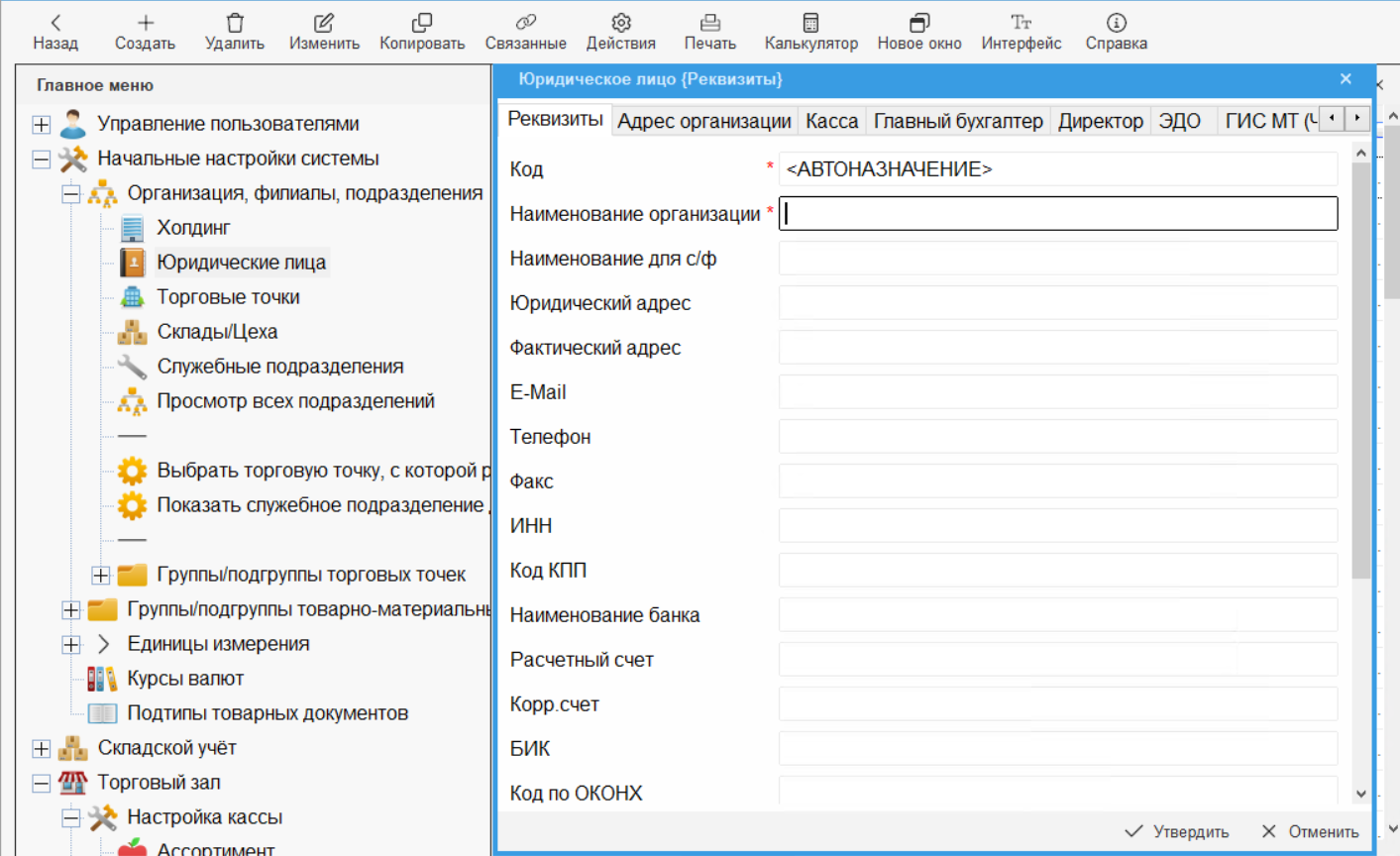This screenshot has height=856, width=1400.
Task: Open Торговые точки tree item
Action: click(x=228, y=297)
